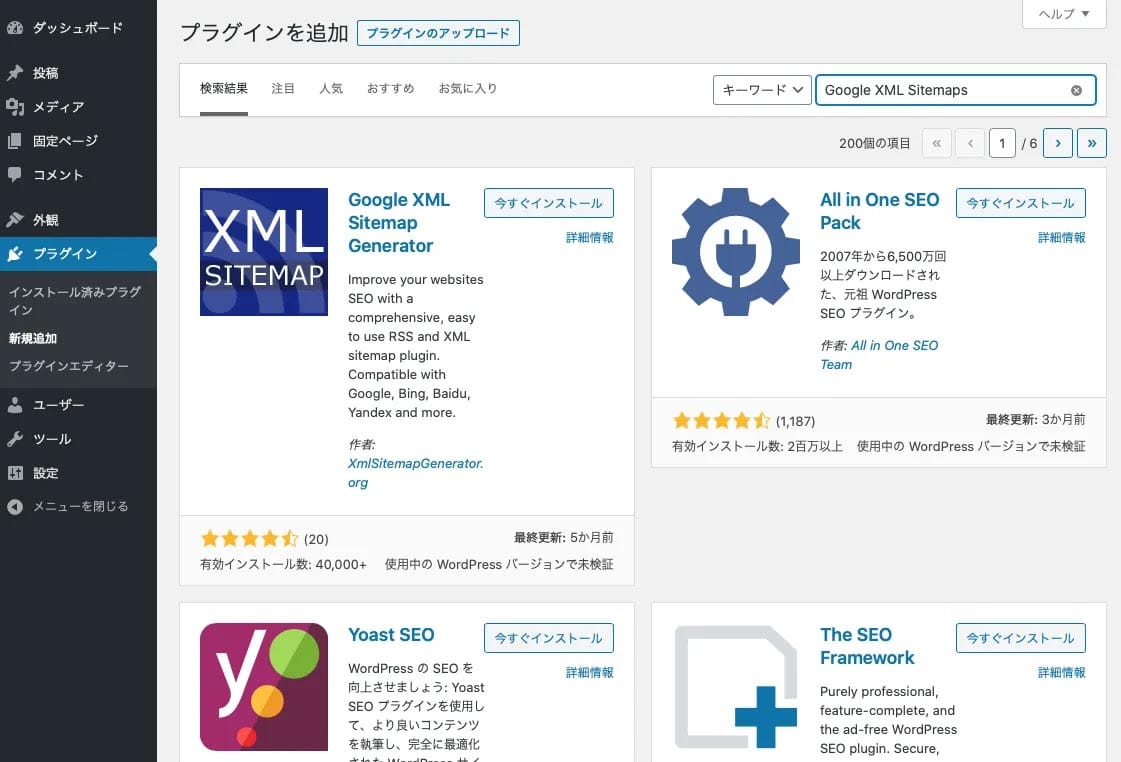Open the XmlSitemapGenerator.org author link
The height and width of the screenshot is (762, 1121).
coord(415,473)
